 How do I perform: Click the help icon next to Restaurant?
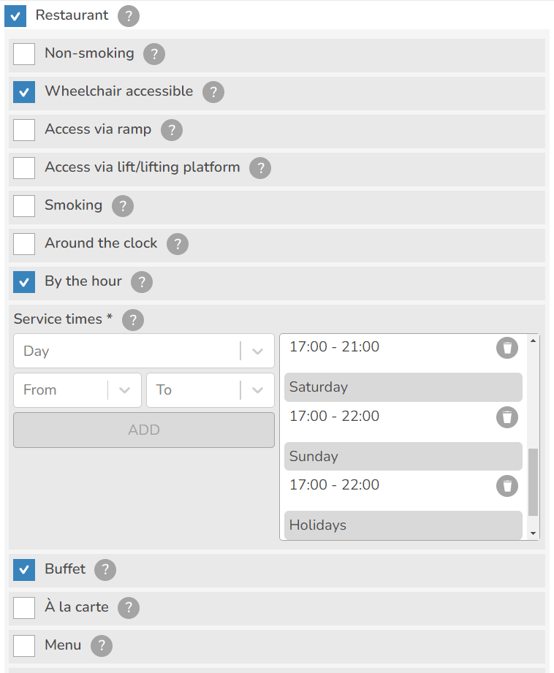pos(129,16)
